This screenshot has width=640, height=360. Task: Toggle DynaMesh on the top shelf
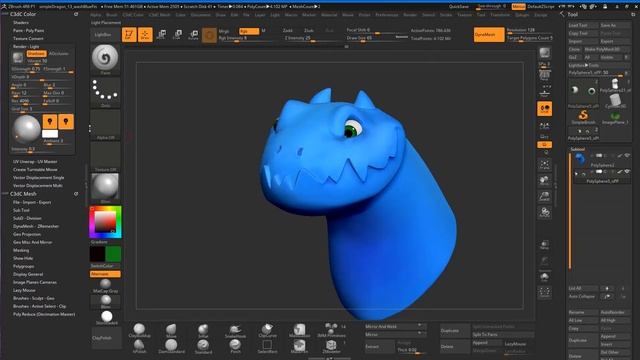tap(489, 35)
